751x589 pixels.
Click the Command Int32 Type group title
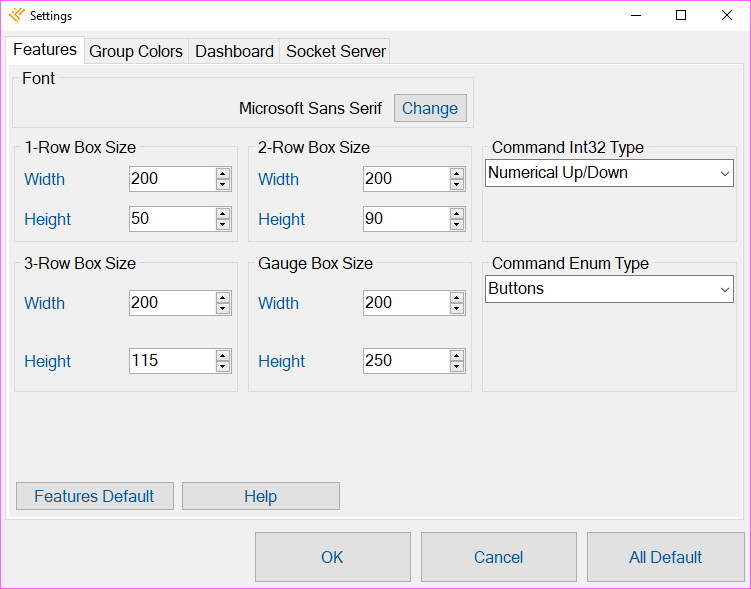click(x=568, y=147)
